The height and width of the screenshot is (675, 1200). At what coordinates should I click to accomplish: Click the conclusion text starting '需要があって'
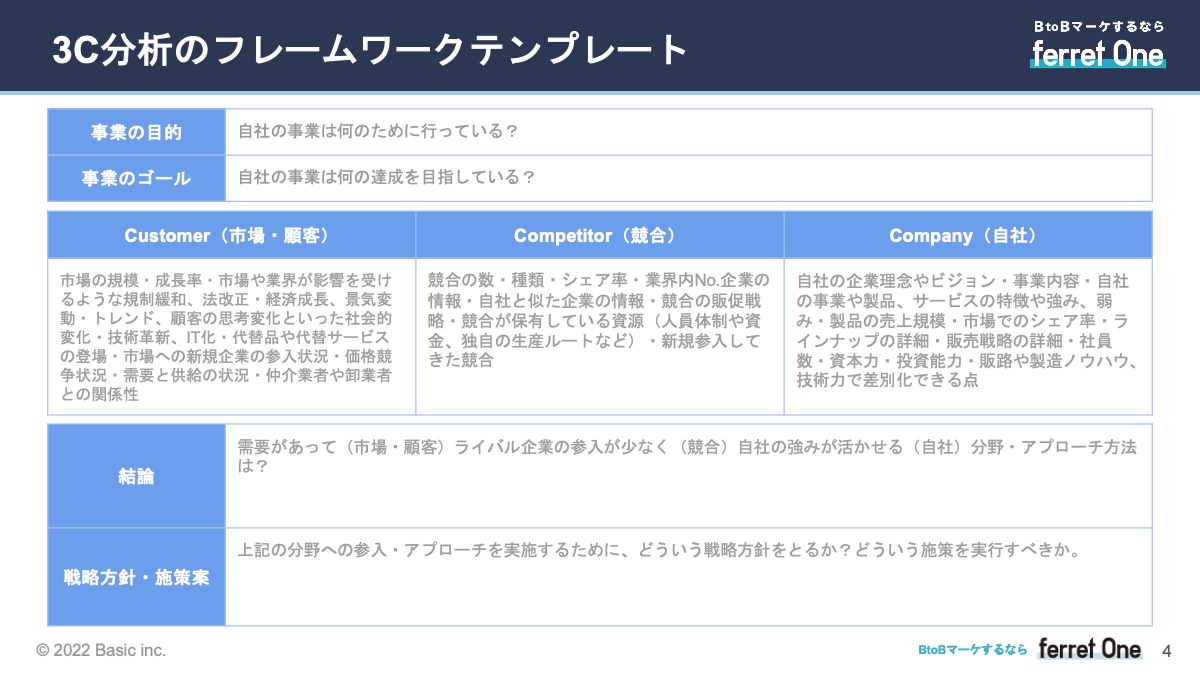687,457
